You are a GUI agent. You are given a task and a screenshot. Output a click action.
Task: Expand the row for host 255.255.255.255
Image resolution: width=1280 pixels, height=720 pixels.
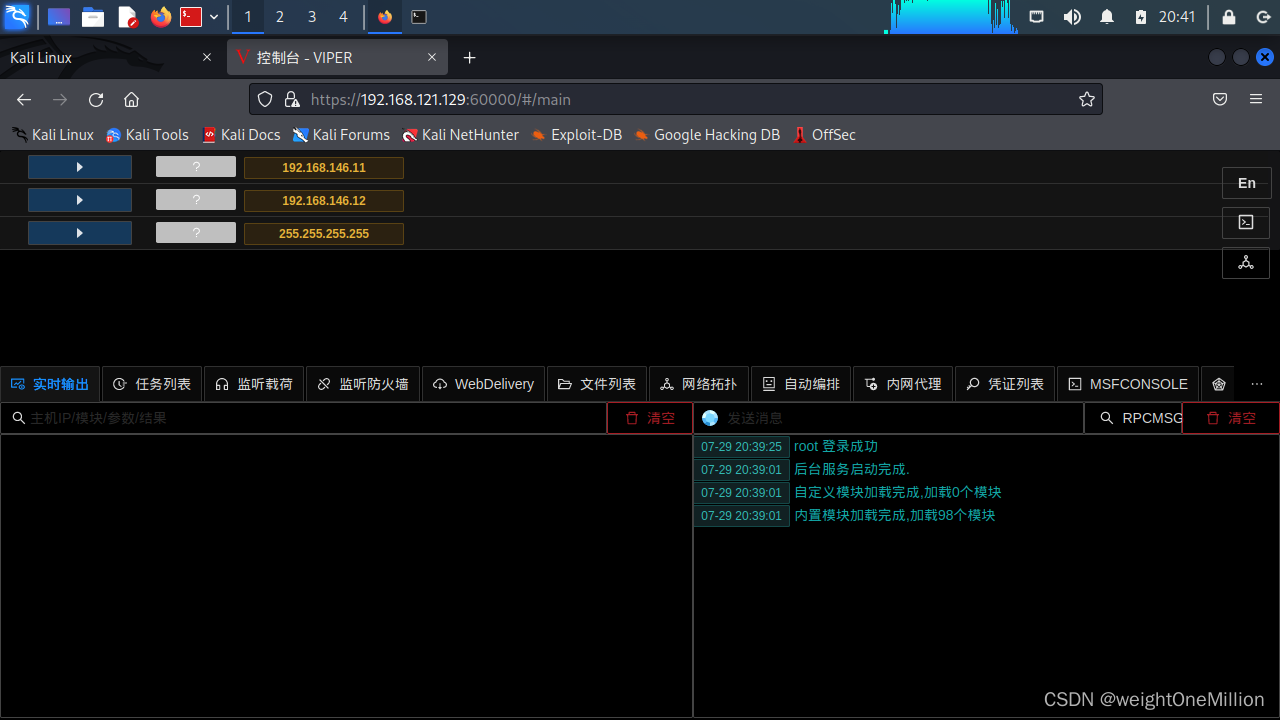[80, 233]
